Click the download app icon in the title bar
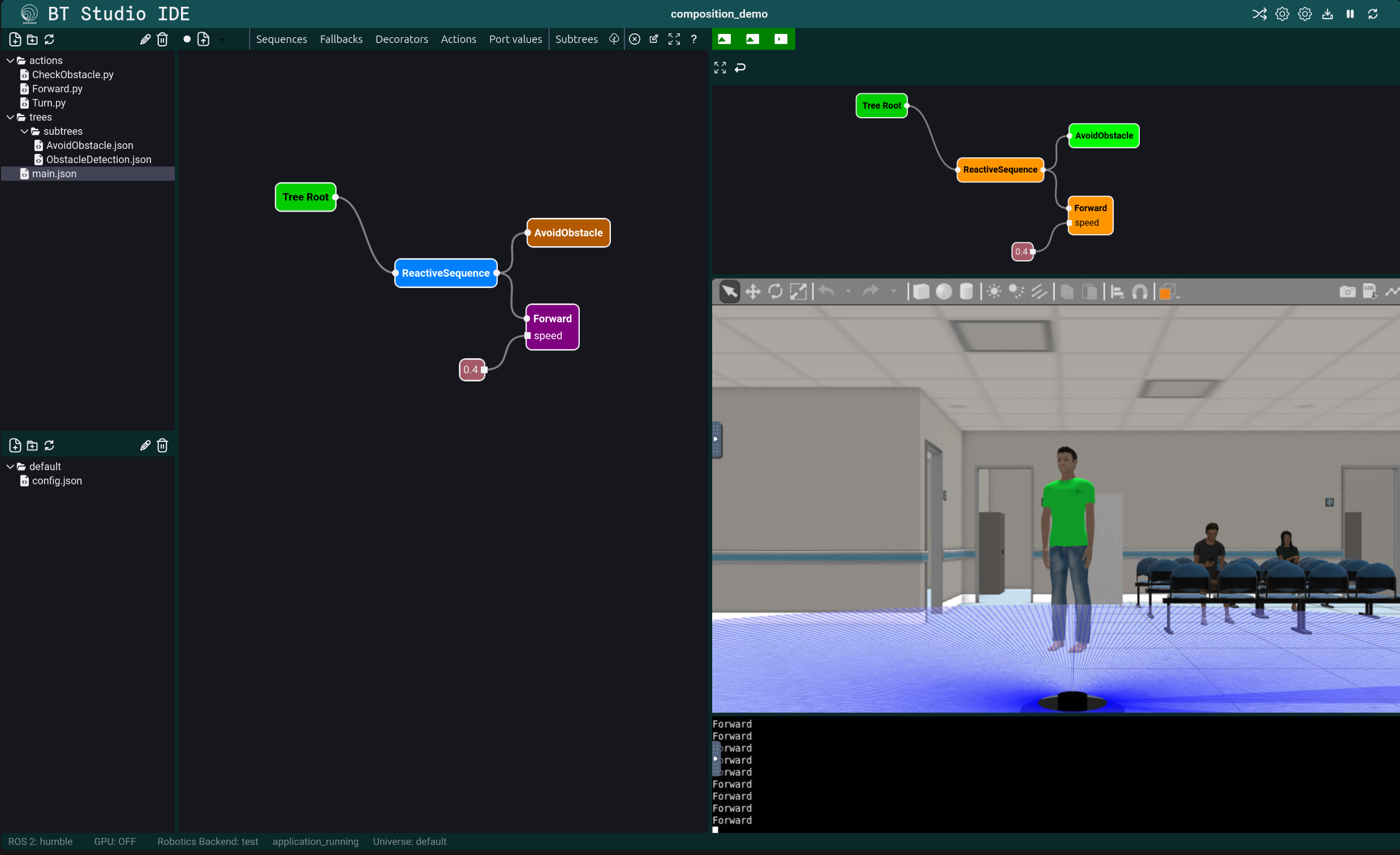The height and width of the screenshot is (855, 1400). [x=1327, y=14]
